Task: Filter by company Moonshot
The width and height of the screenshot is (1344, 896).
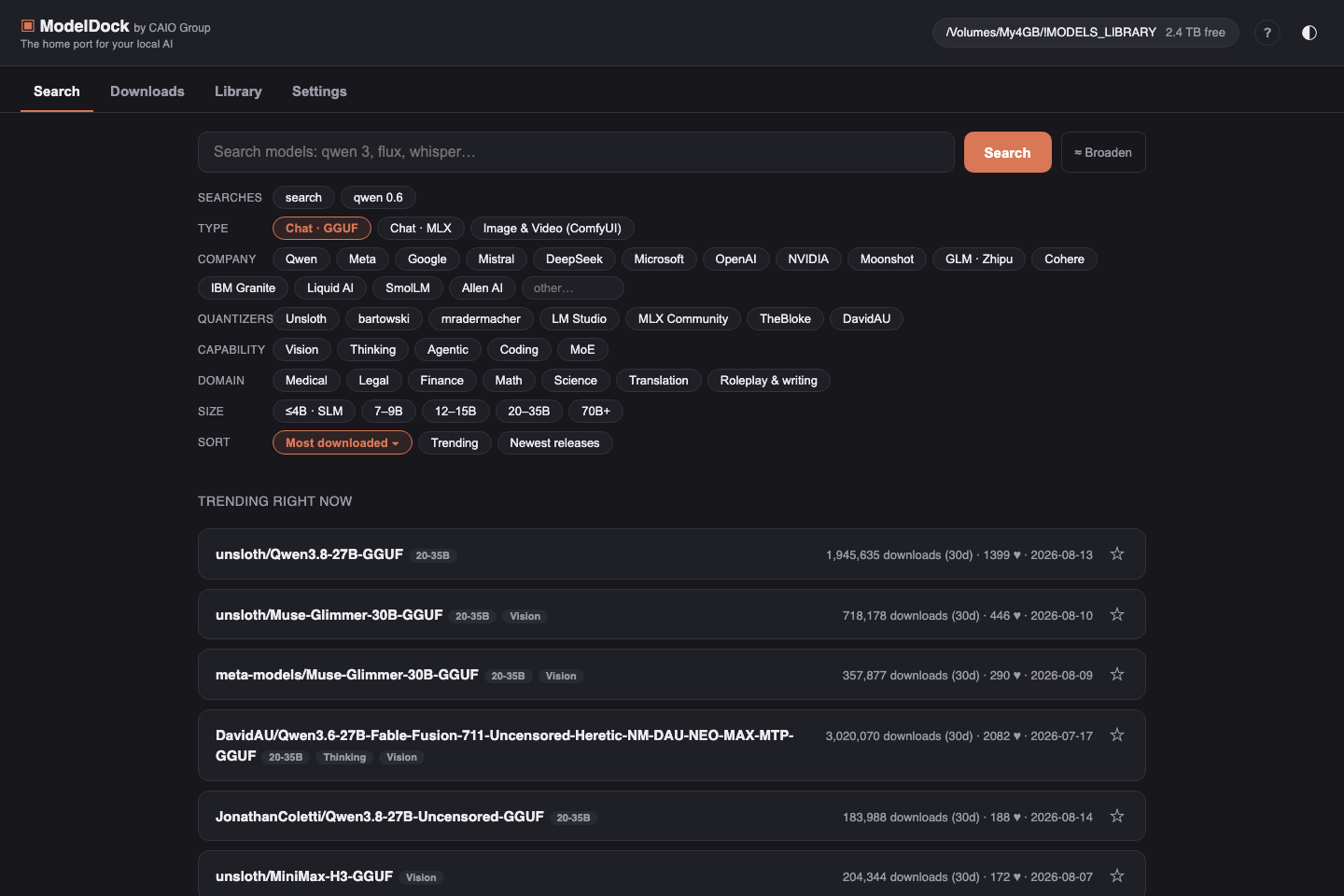Action: click(x=887, y=259)
